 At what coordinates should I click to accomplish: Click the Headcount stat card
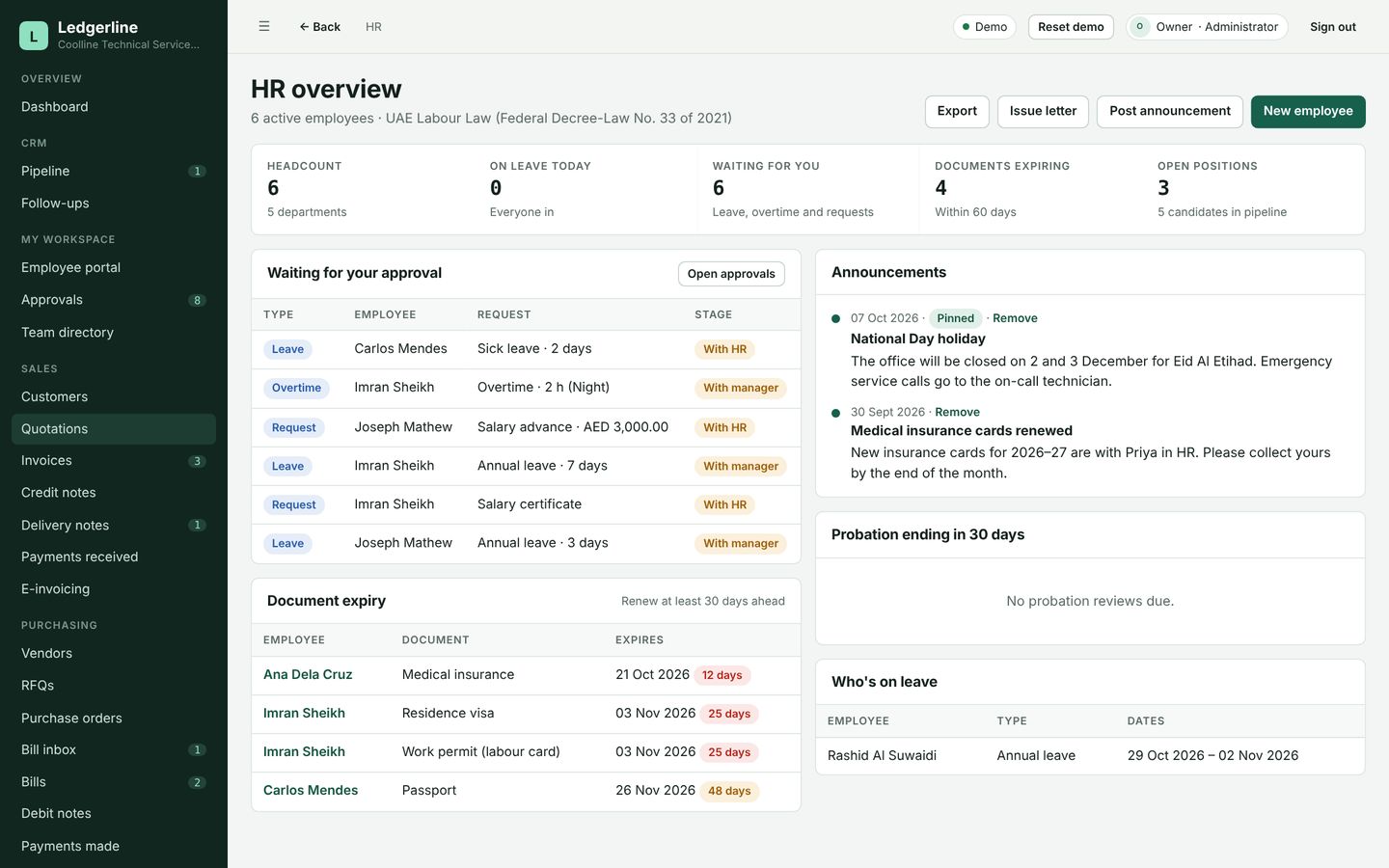point(363,189)
